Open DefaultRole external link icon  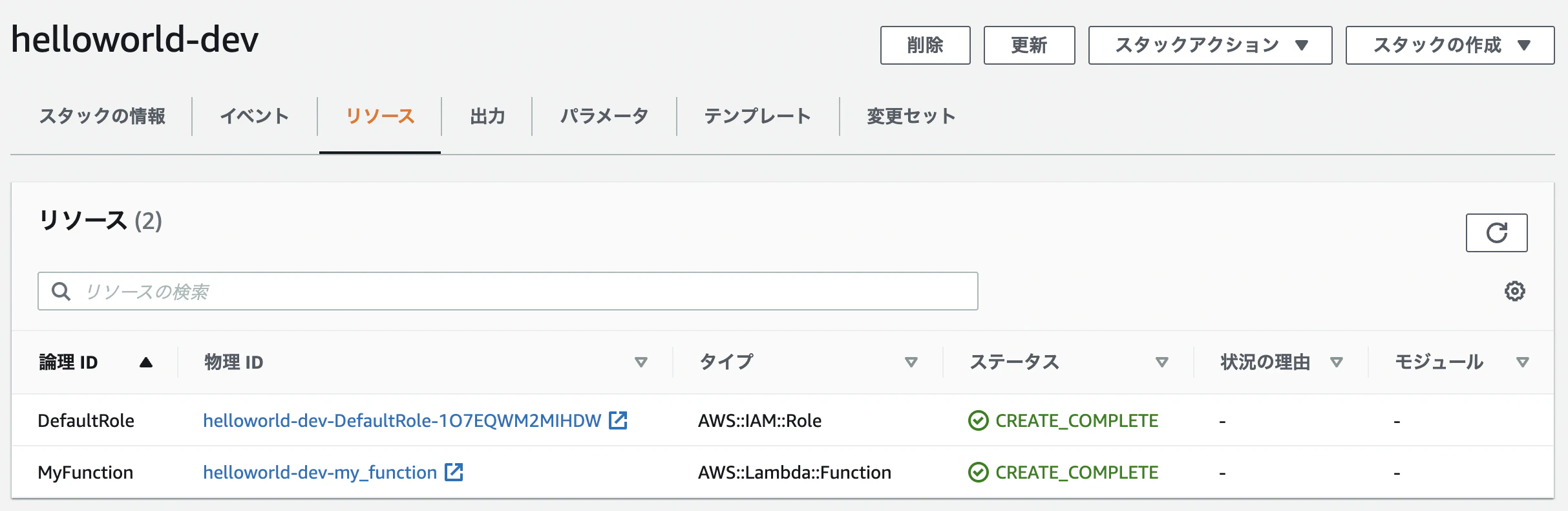(618, 420)
